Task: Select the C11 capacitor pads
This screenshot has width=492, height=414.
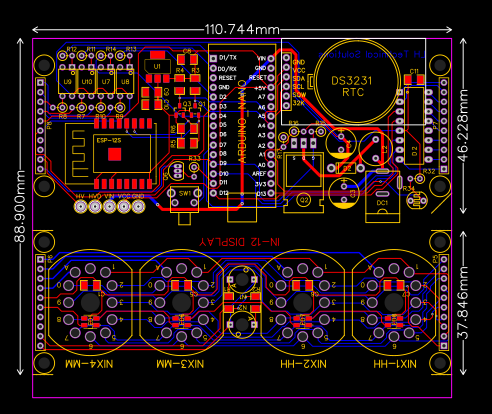Action: 414,80
